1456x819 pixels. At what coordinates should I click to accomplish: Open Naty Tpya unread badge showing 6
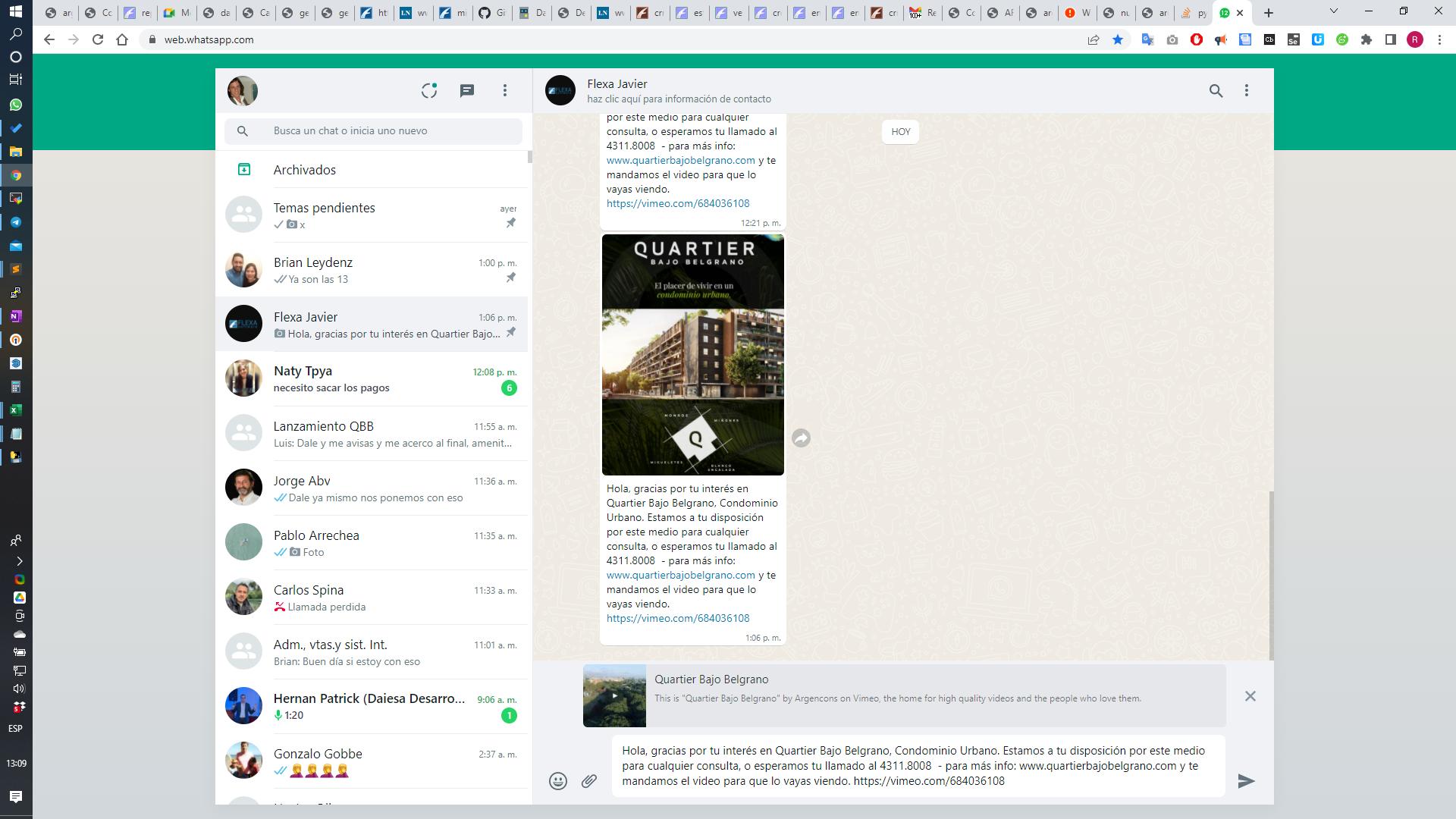(509, 388)
